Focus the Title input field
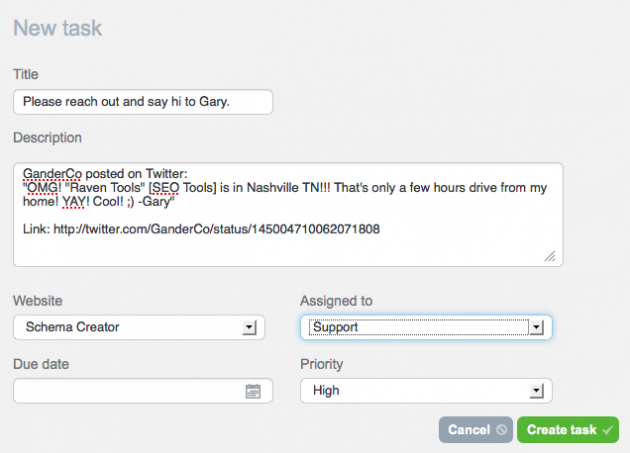The image size is (630, 453). tap(143, 102)
